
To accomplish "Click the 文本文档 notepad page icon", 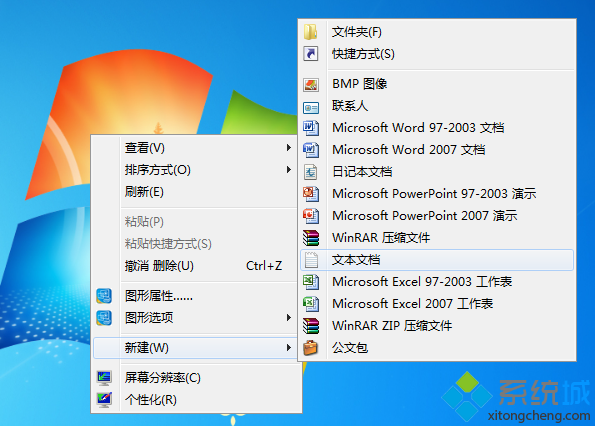I will click(312, 260).
